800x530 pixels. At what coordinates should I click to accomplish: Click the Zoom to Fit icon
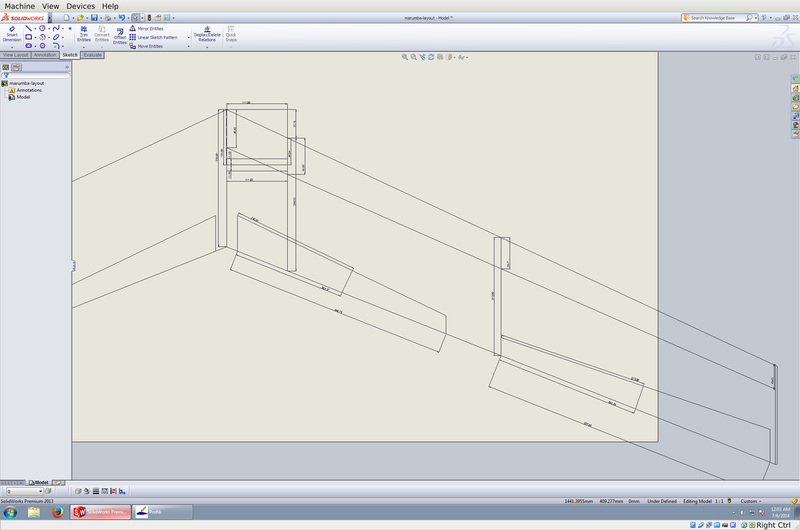[x=405, y=58]
